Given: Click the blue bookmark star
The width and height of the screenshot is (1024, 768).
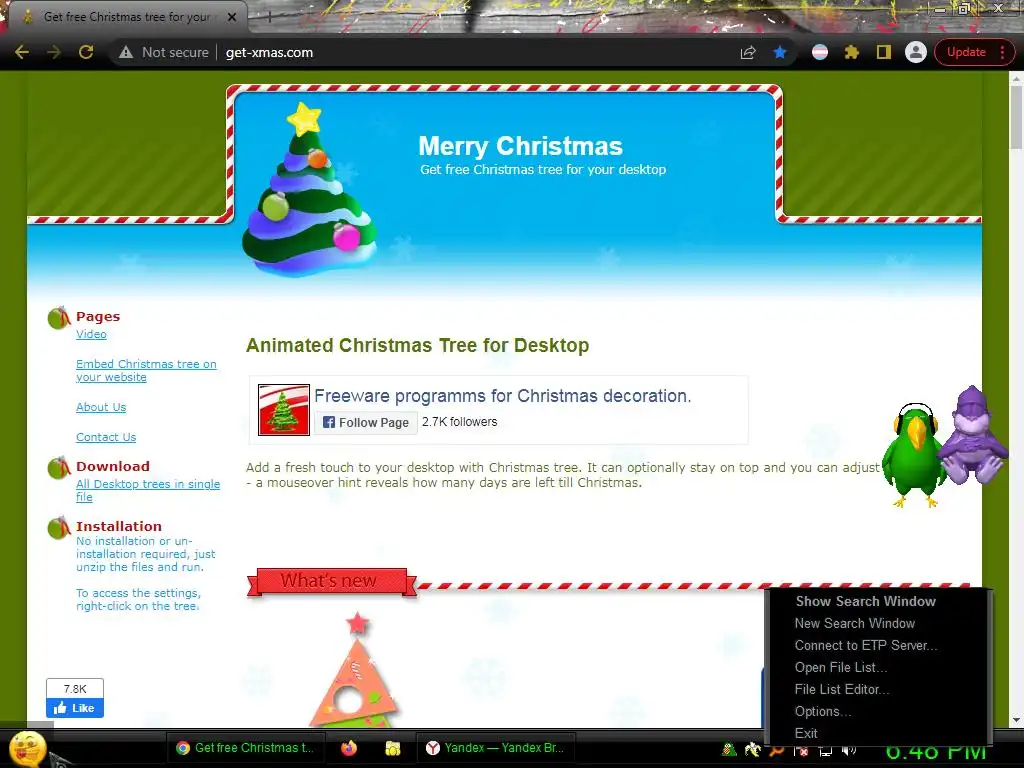Looking at the screenshot, I should click(x=780, y=52).
